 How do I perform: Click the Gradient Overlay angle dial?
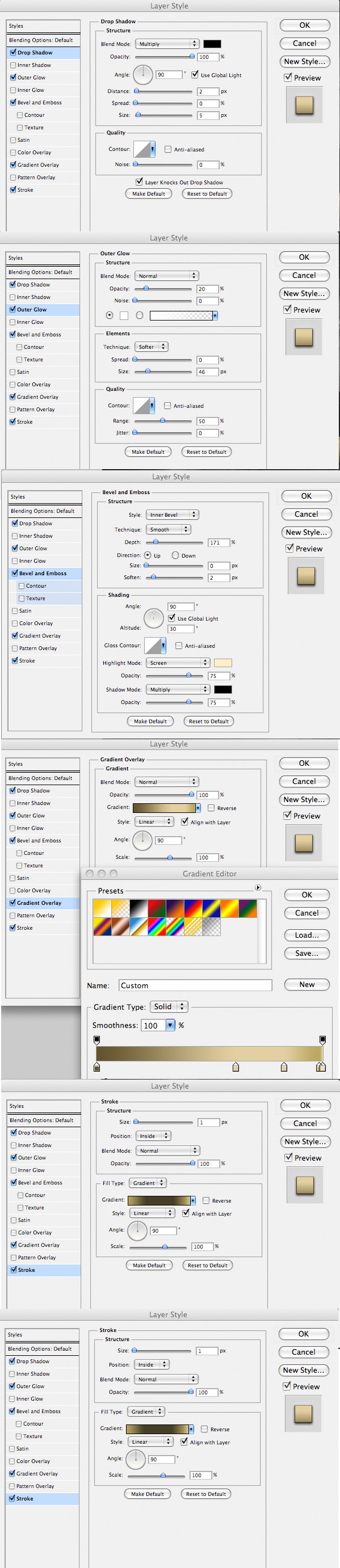(x=142, y=840)
